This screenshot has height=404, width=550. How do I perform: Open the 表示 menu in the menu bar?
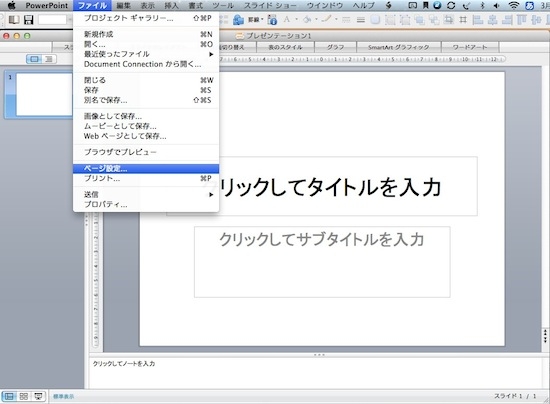point(148,5)
